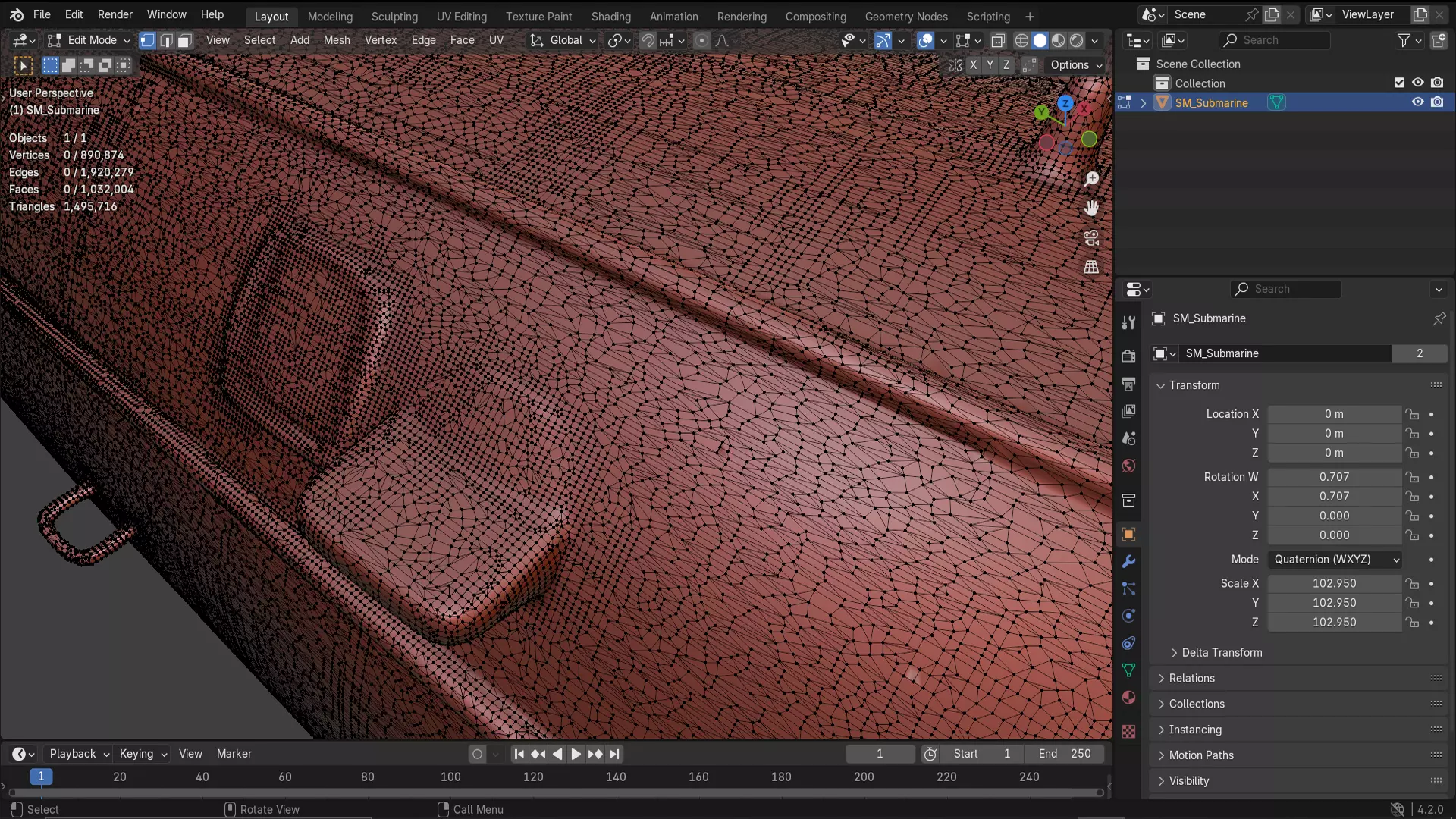This screenshot has width=1456, height=819.
Task: Click the Scale X value slider
Action: tap(1334, 584)
